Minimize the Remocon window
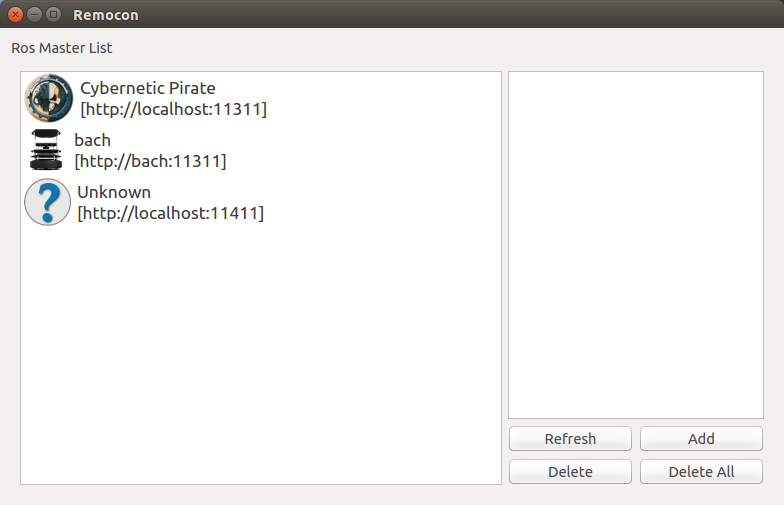The height and width of the screenshot is (505, 784). click(x=34, y=15)
